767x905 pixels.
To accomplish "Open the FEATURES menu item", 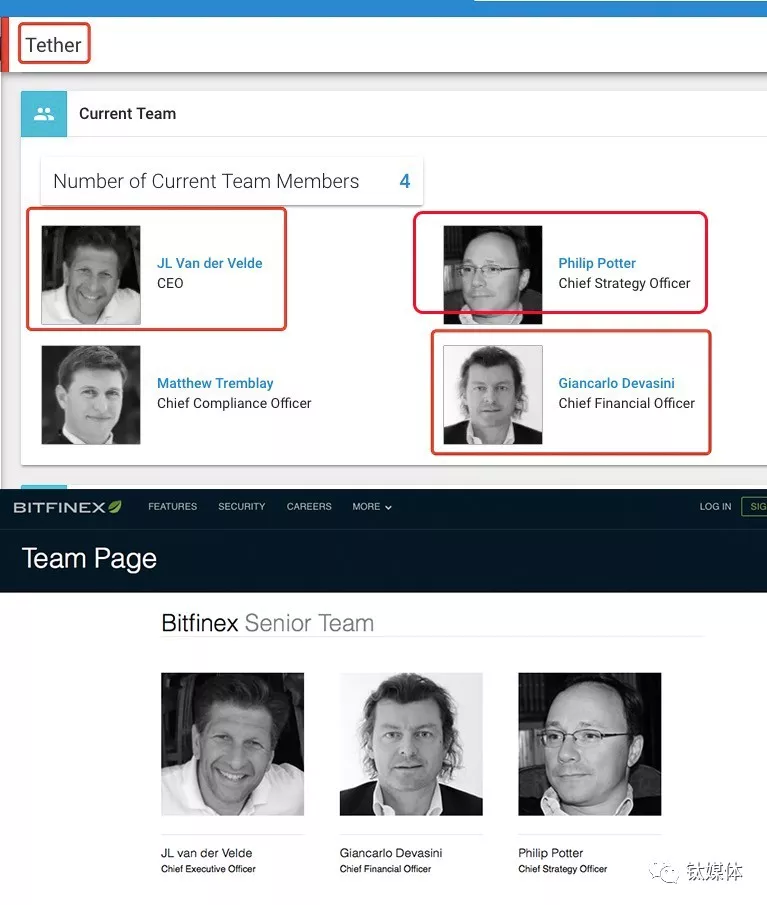I will pos(173,507).
